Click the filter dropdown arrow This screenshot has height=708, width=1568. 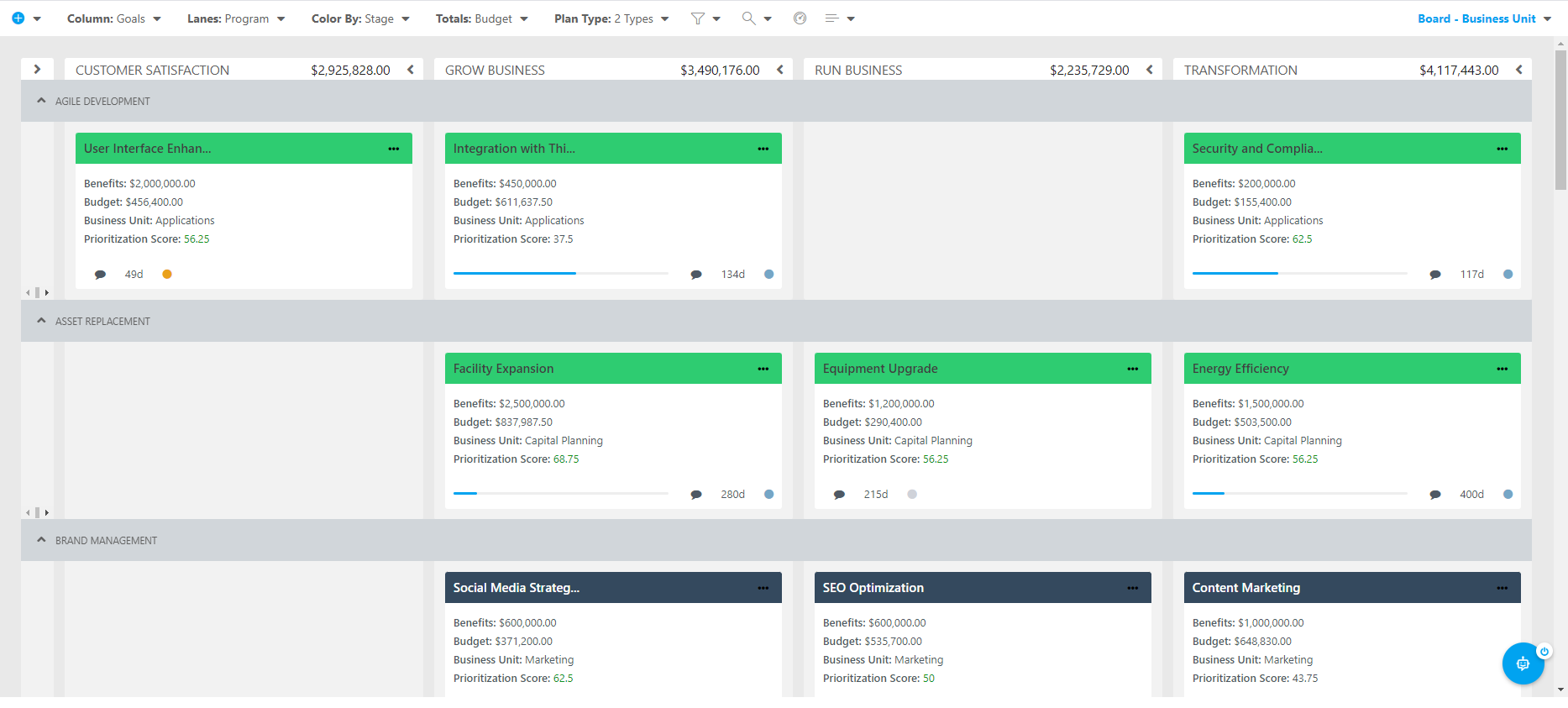click(716, 18)
